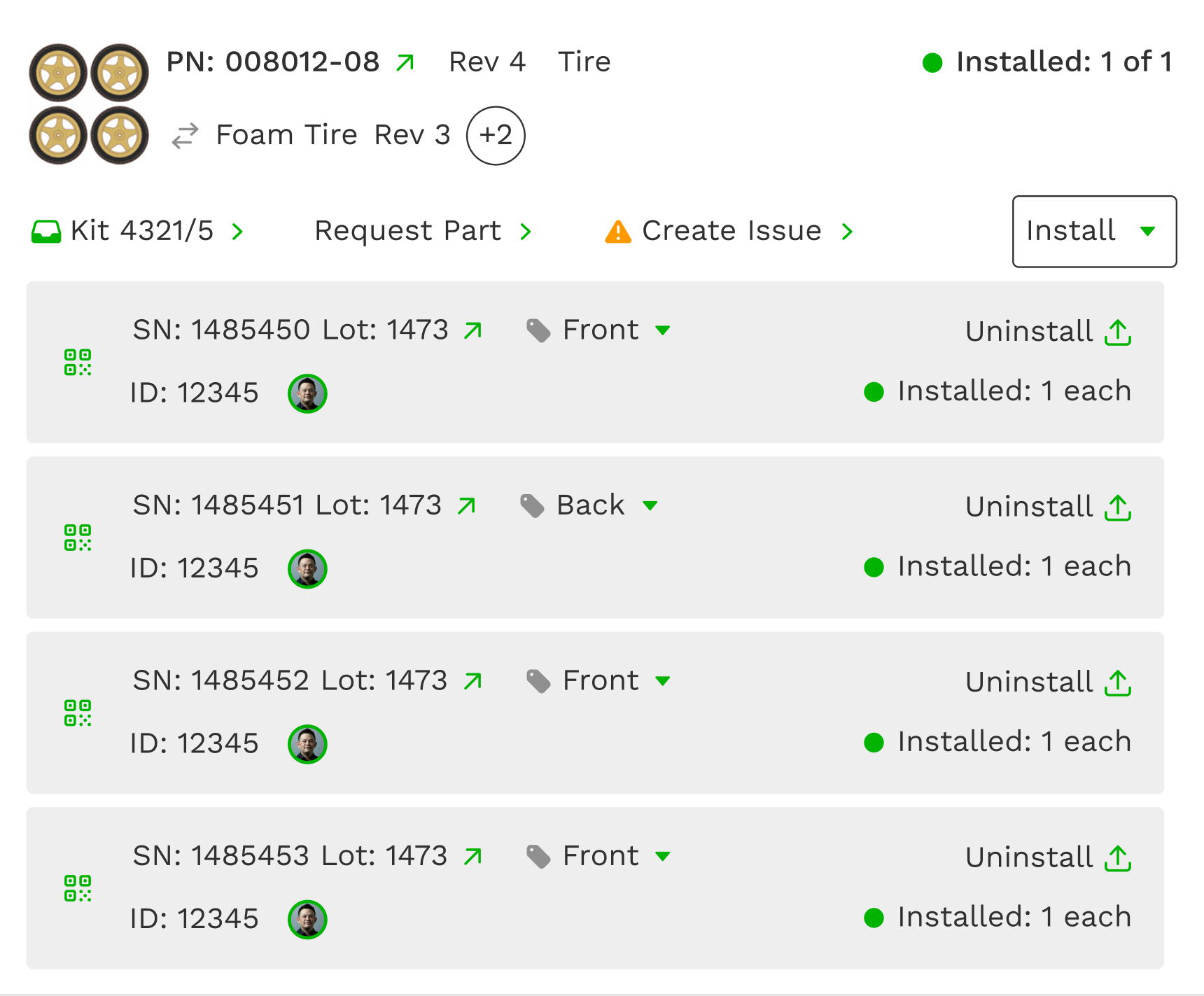Expand Back location dropdown for SN 1485451
The width and height of the screenshot is (1204, 996).
pos(650,506)
